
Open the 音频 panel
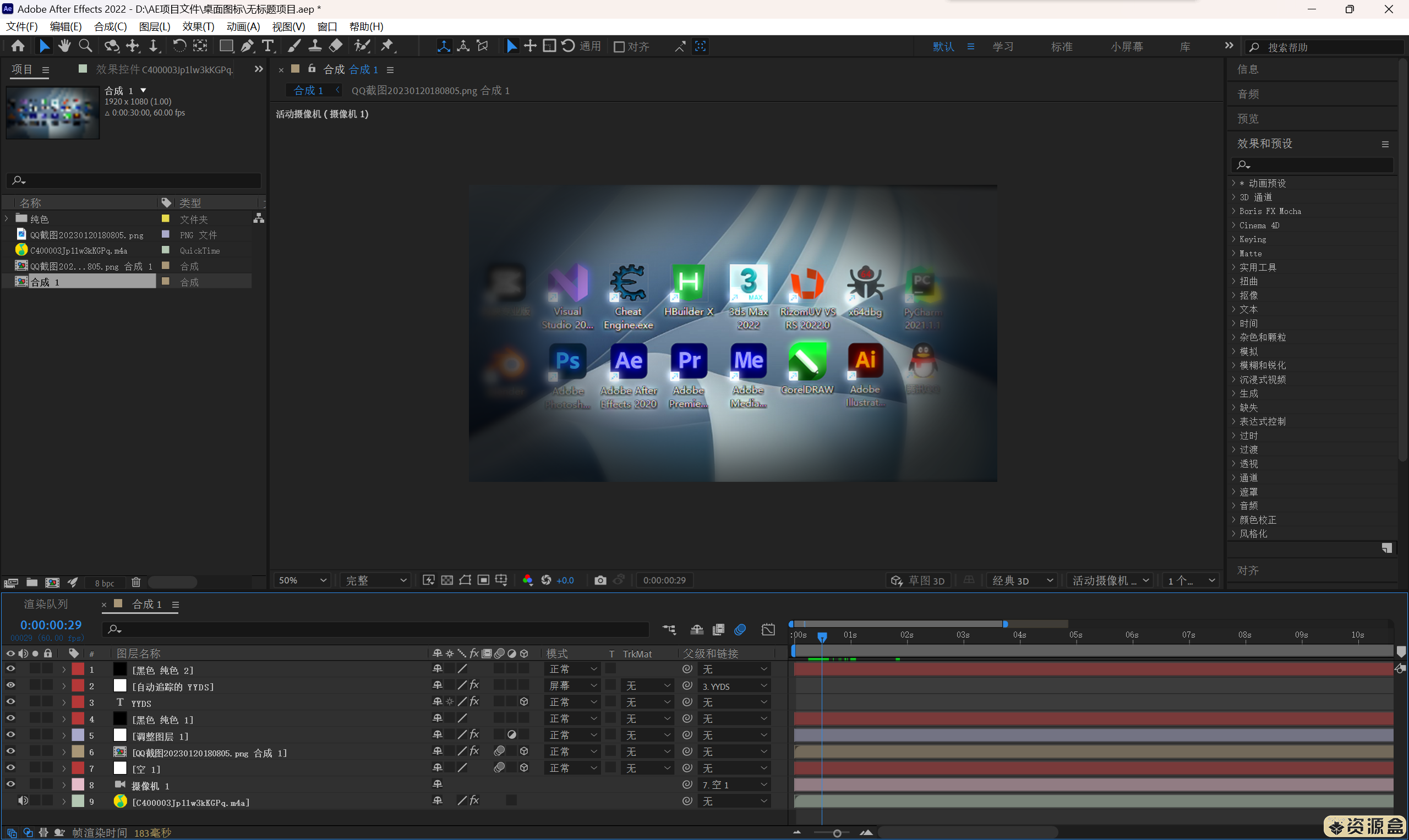point(1248,94)
